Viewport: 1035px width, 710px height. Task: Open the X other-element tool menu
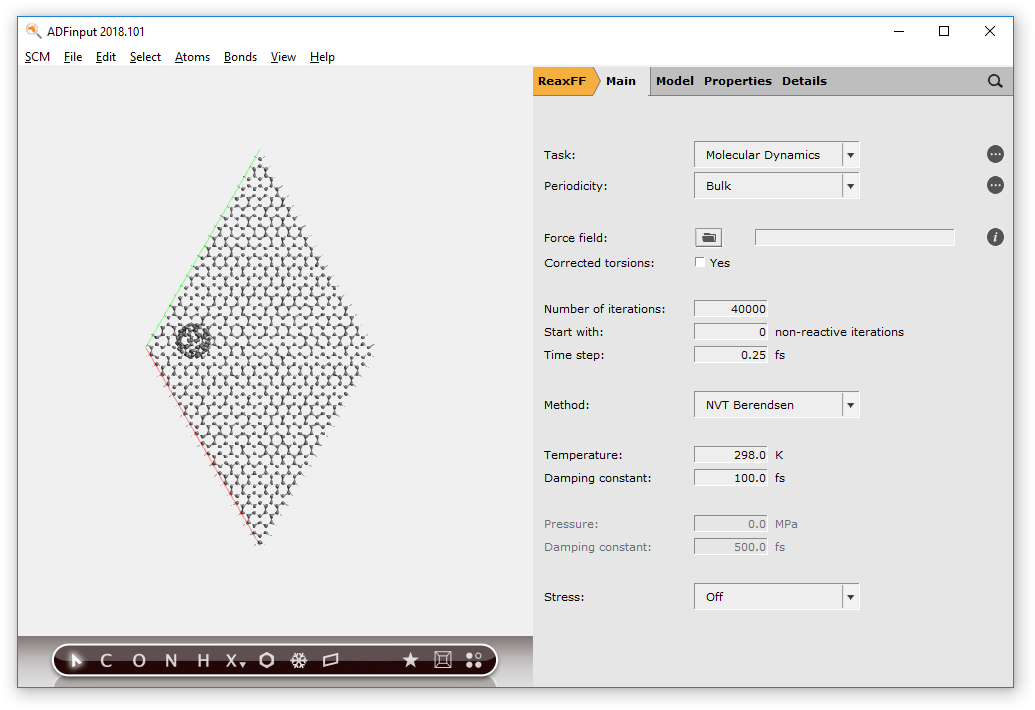click(235, 661)
